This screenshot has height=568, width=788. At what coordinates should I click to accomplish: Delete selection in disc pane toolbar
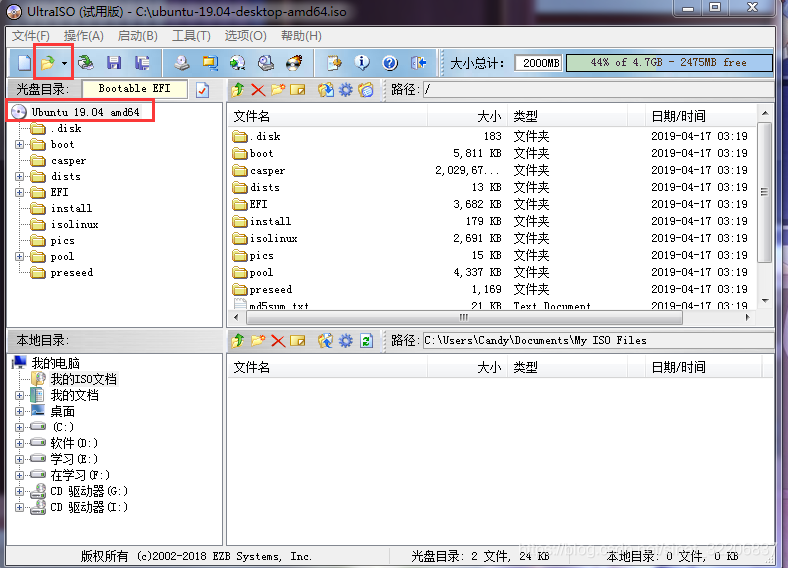pos(258,90)
